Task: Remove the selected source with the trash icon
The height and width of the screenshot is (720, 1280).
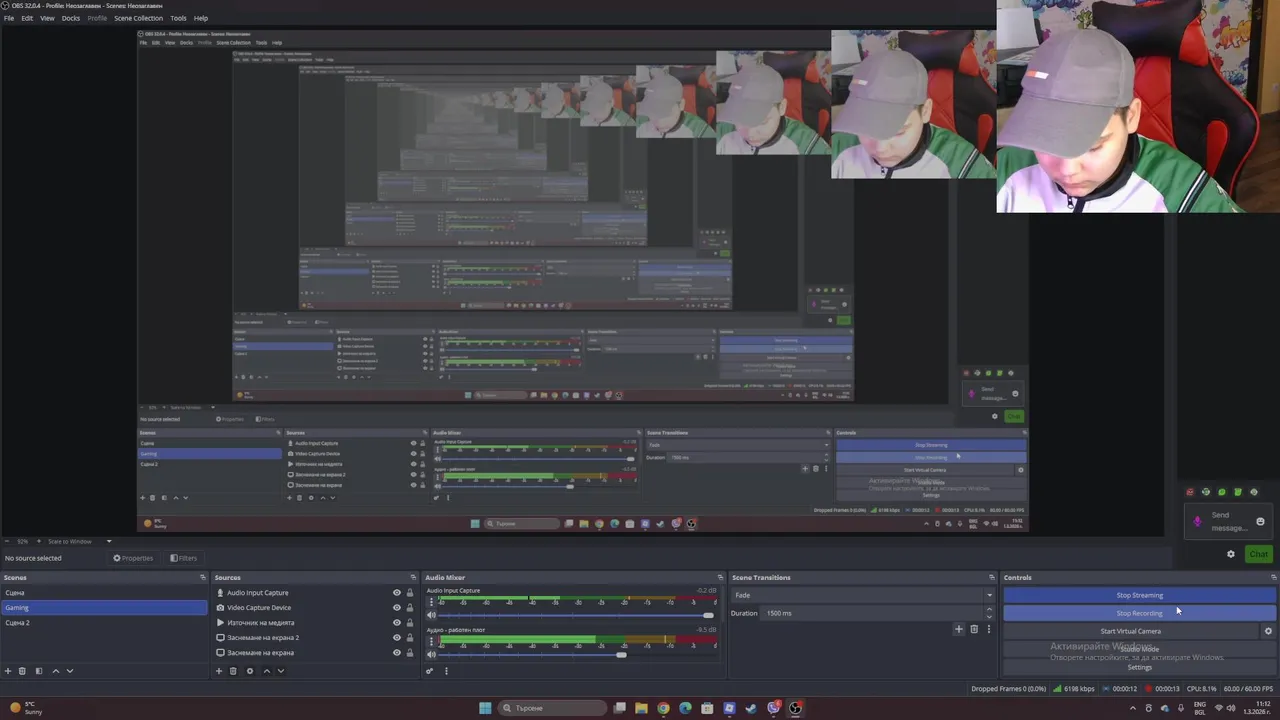Action: (233, 671)
